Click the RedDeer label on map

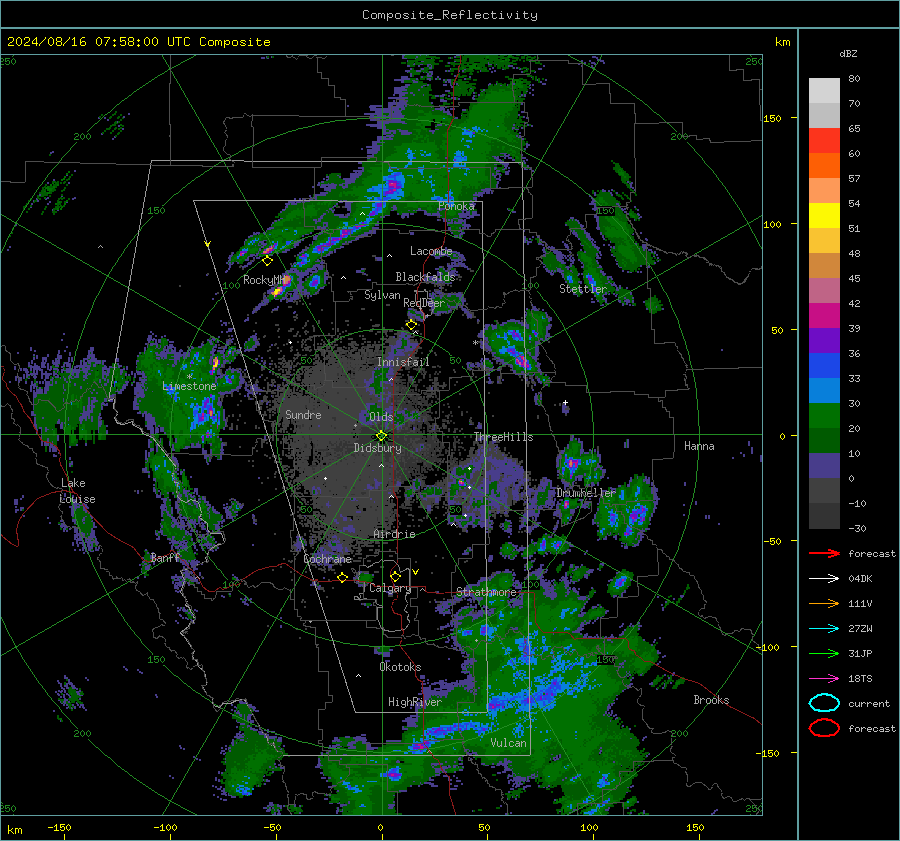(424, 303)
